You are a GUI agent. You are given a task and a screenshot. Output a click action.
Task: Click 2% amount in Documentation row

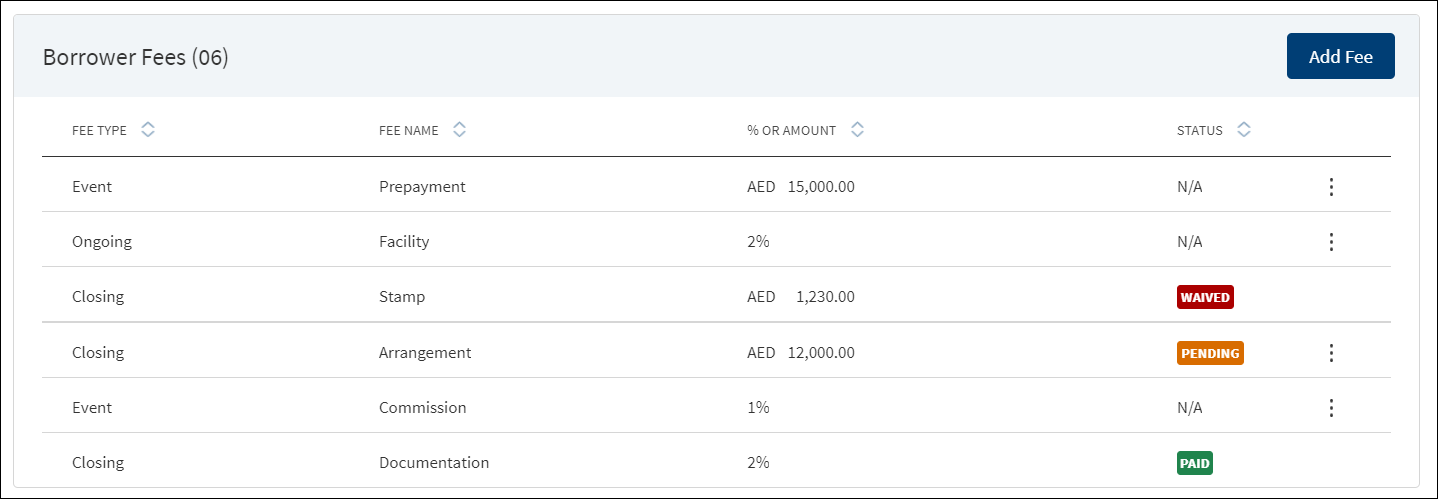pyautogui.click(x=758, y=463)
